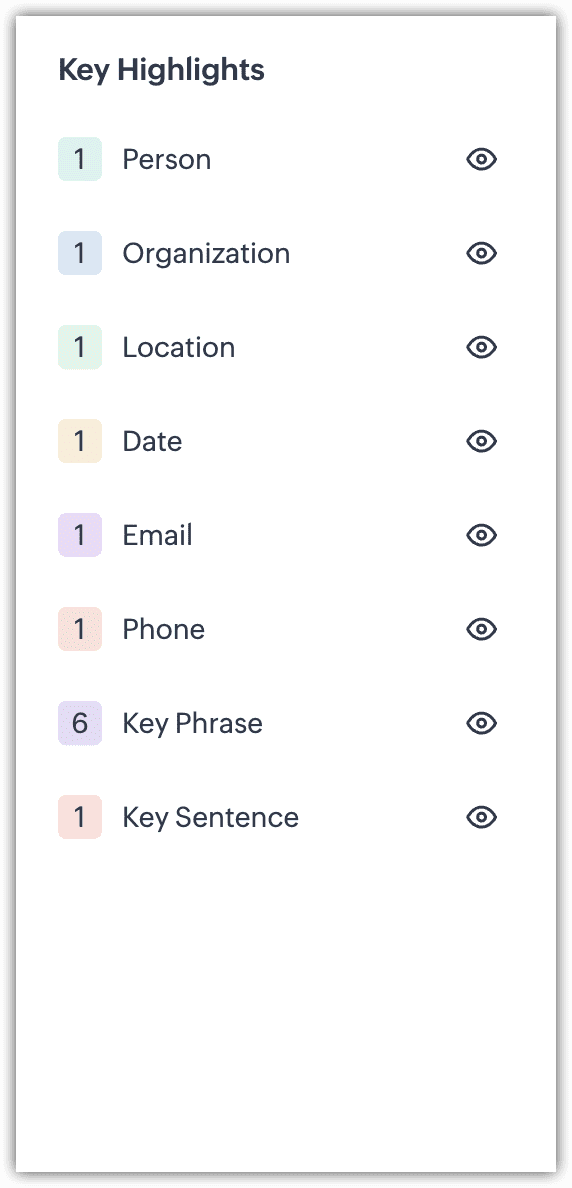Click the eye icon beside Date

(x=481, y=441)
